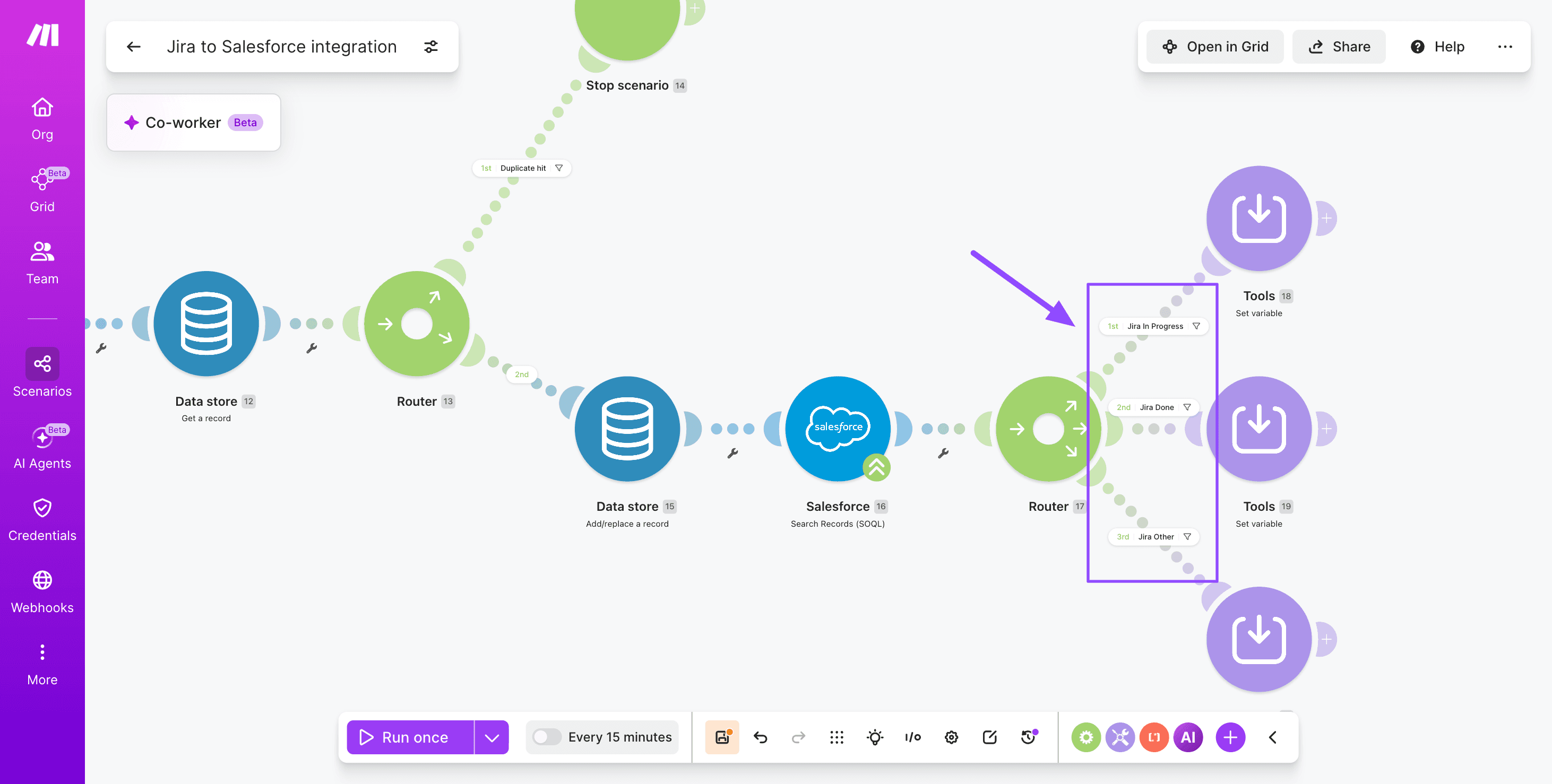The width and height of the screenshot is (1552, 784).
Task: Open the green Flow control gear favorite
Action: pos(1085,737)
